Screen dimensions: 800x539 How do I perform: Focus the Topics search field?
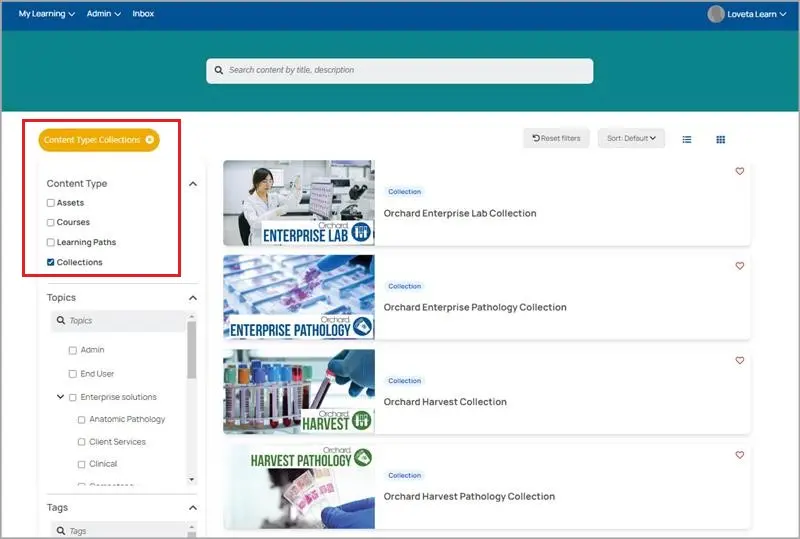118,321
